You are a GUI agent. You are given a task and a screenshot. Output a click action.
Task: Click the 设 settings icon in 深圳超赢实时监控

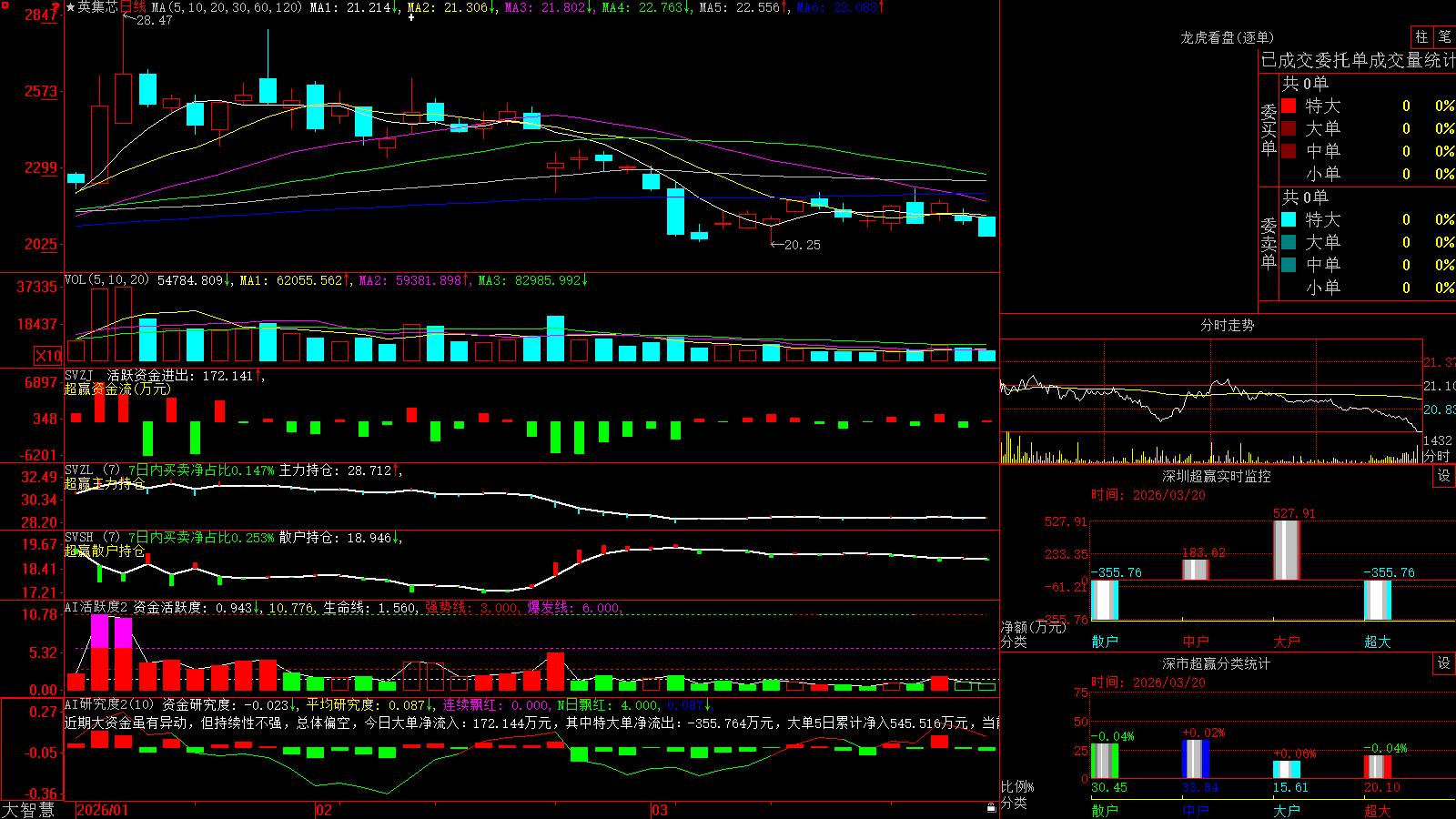coord(1444,476)
